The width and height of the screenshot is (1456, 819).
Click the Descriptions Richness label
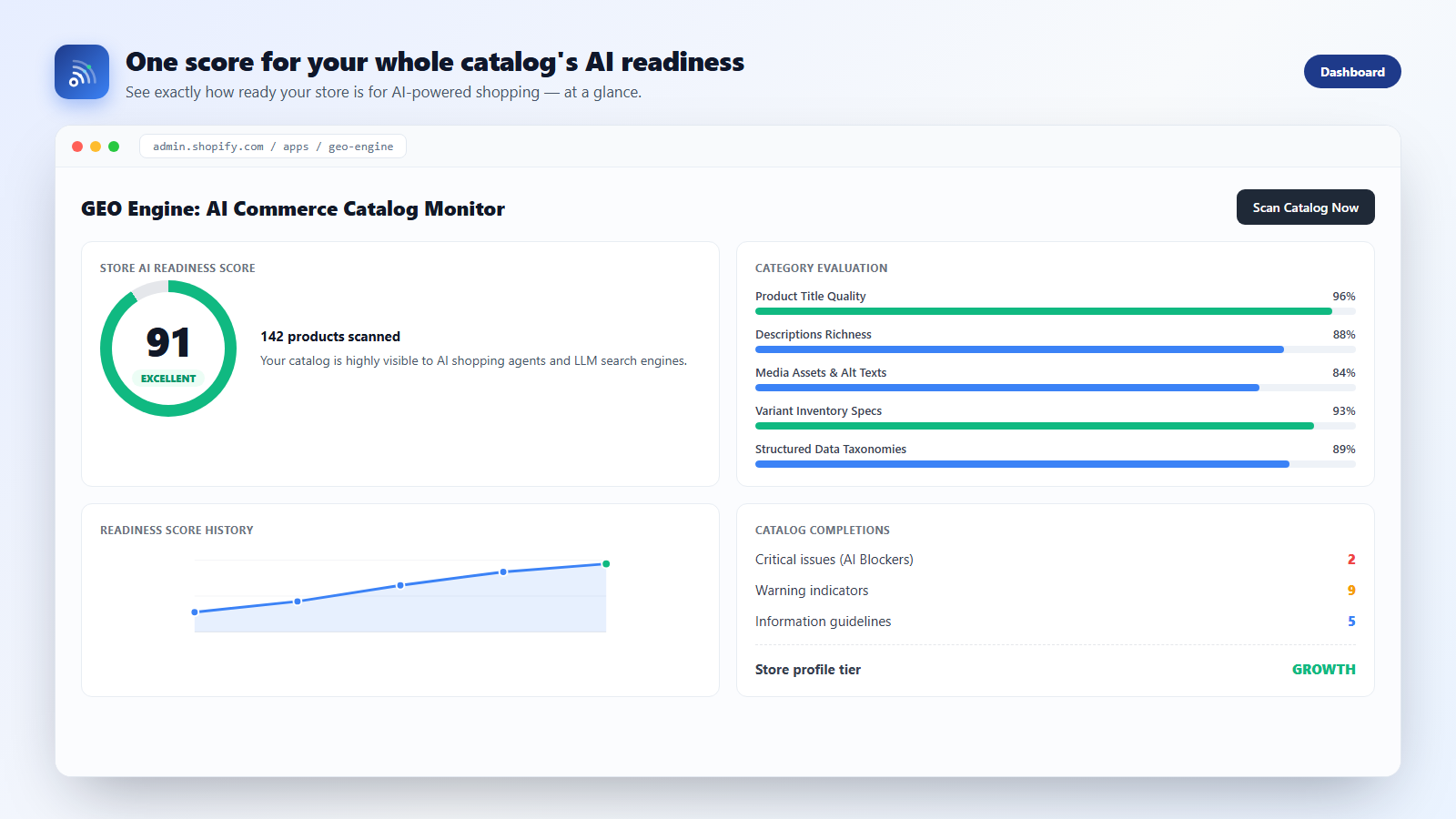(814, 335)
